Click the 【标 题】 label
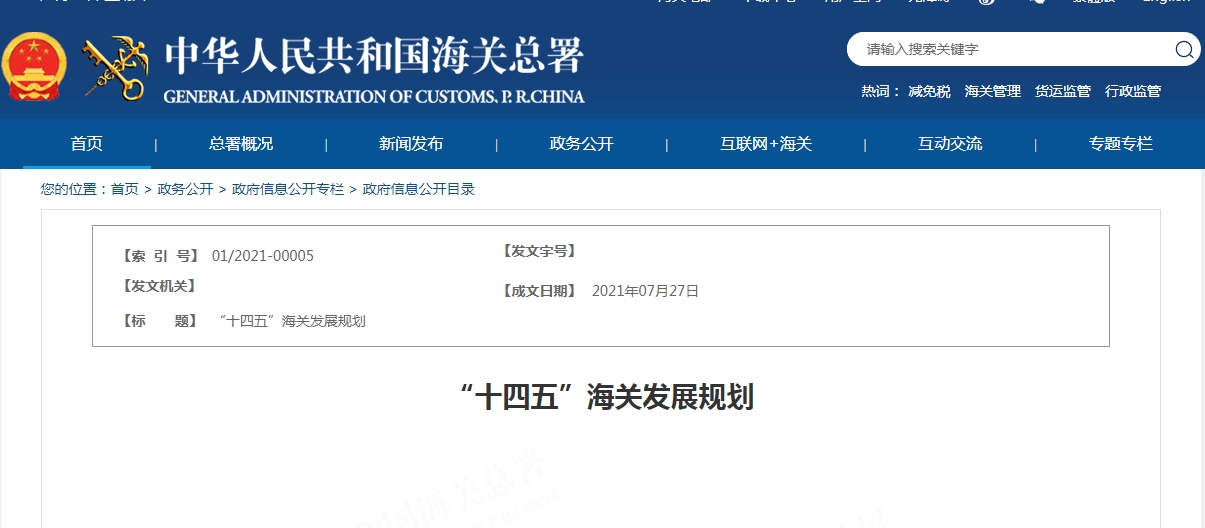This screenshot has width=1205, height=528. tap(160, 321)
